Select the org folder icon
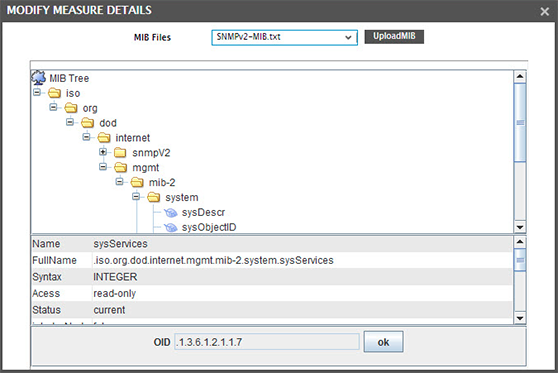 [x=71, y=108]
